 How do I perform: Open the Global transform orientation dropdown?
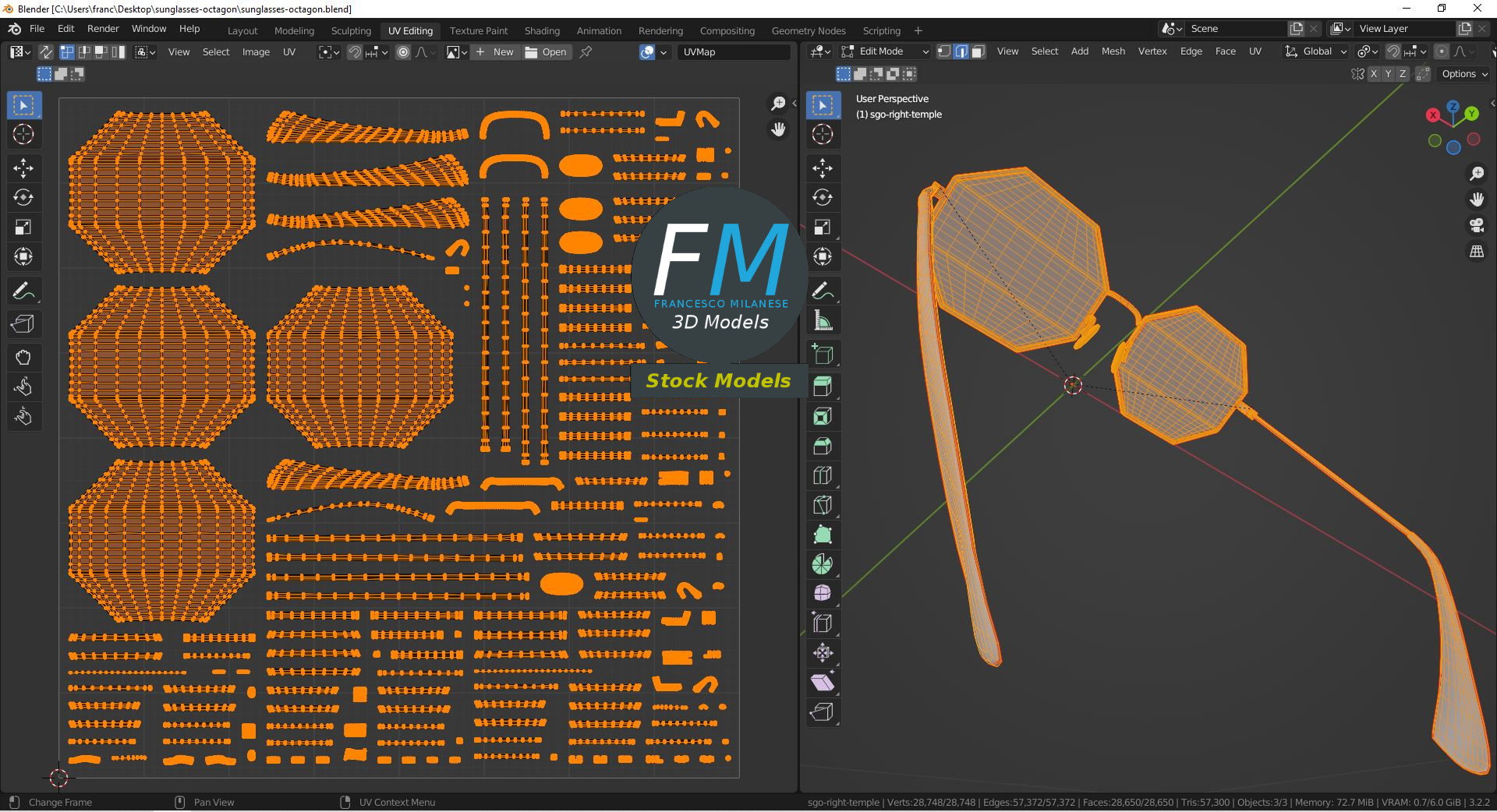pos(1316,51)
